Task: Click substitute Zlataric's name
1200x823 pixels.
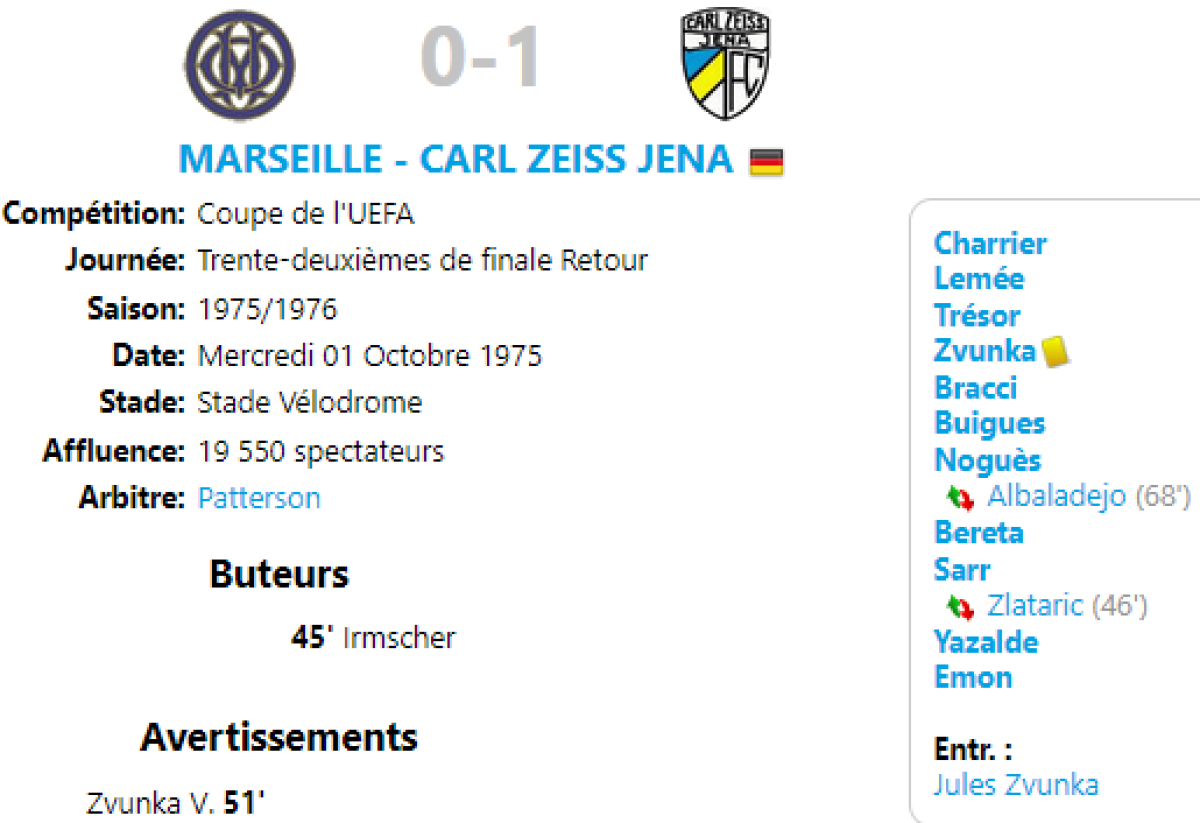Action: (x=1035, y=605)
